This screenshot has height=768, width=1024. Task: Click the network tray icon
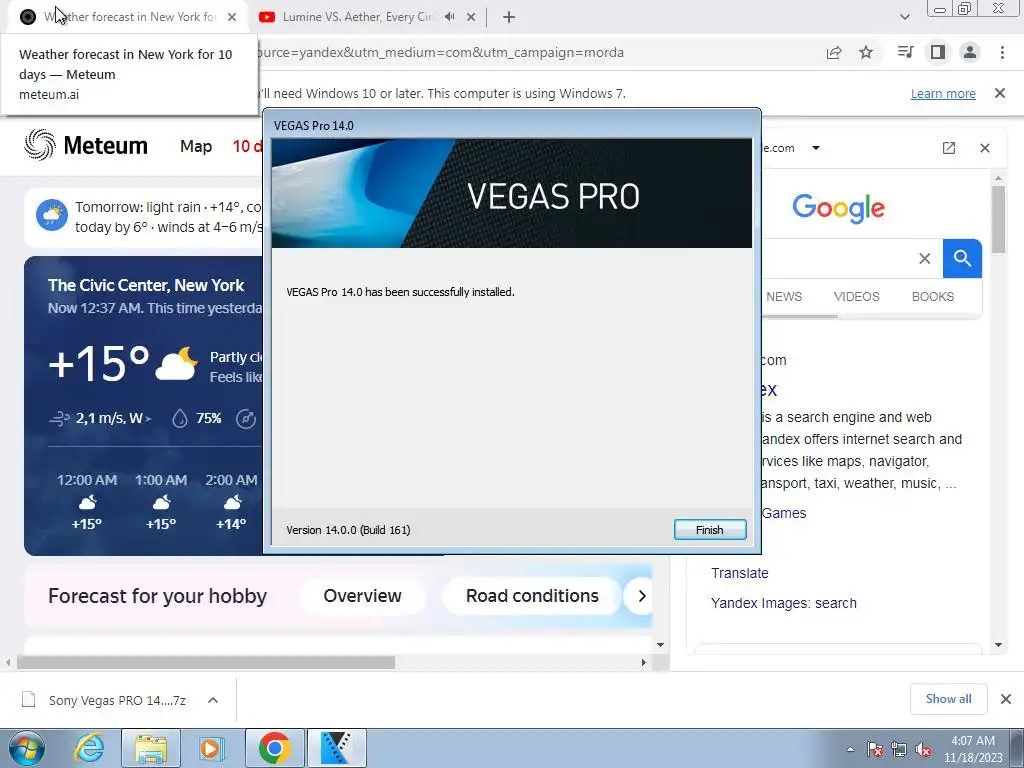(x=899, y=749)
